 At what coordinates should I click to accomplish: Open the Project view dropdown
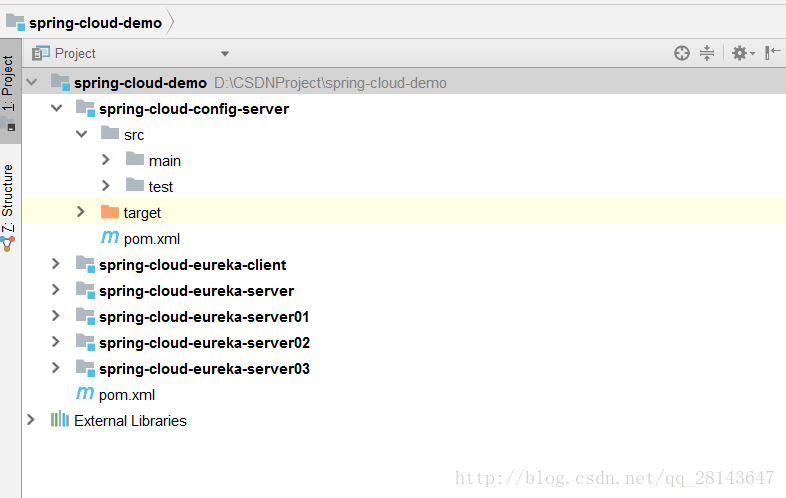pyautogui.click(x=225, y=54)
